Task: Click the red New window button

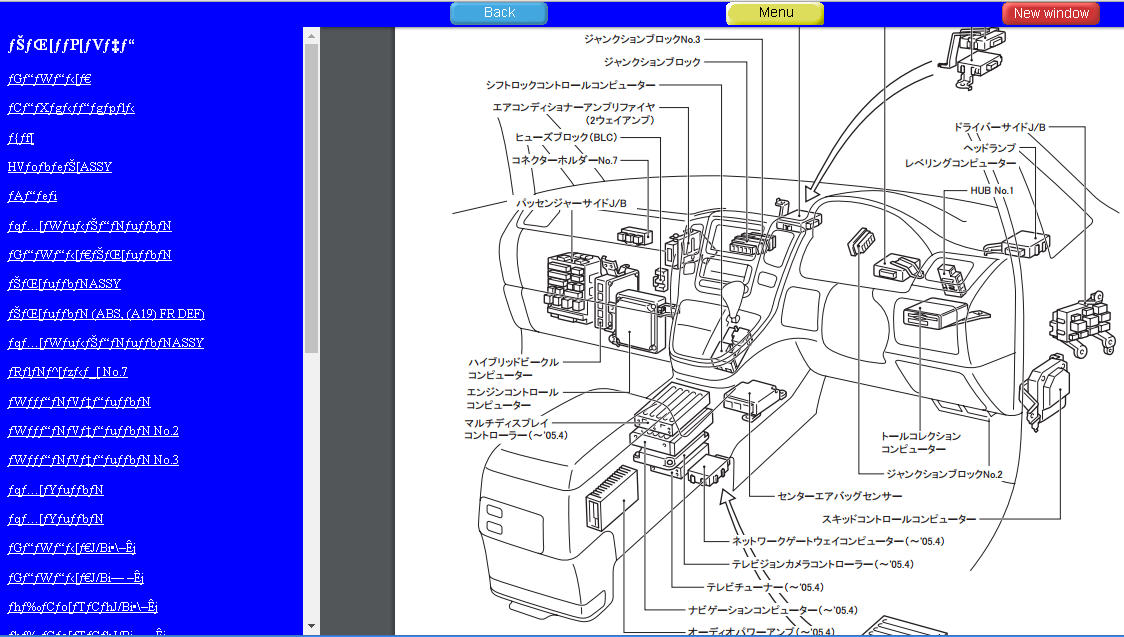Action: tap(1051, 13)
